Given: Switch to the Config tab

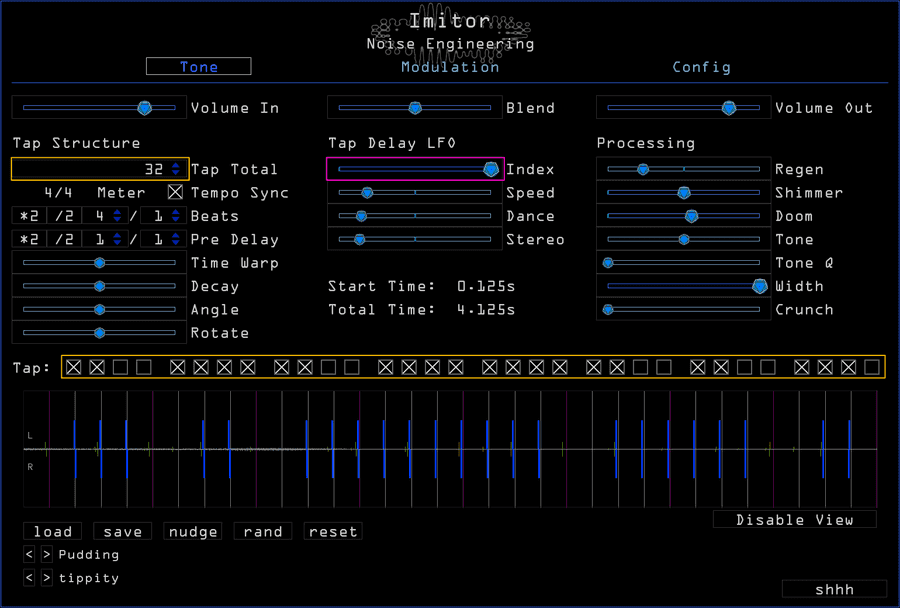Looking at the screenshot, I should 701,67.
